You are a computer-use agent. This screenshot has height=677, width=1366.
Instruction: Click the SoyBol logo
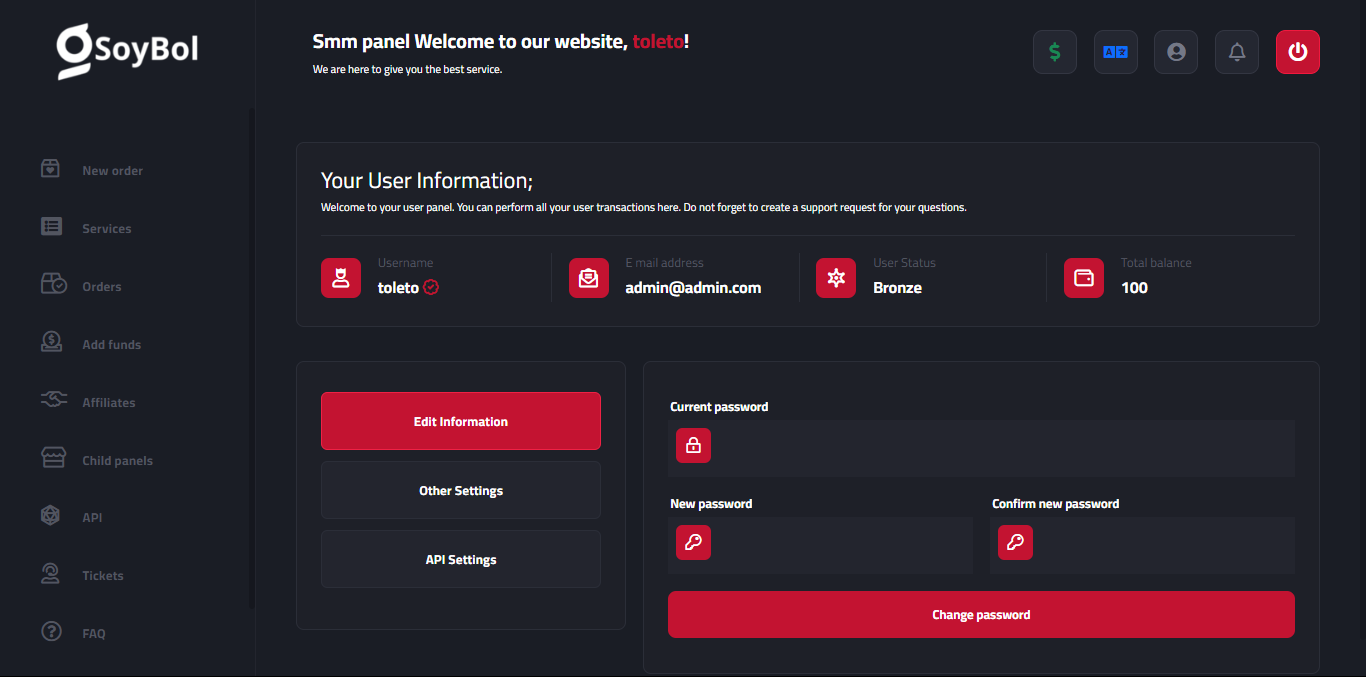click(x=127, y=51)
